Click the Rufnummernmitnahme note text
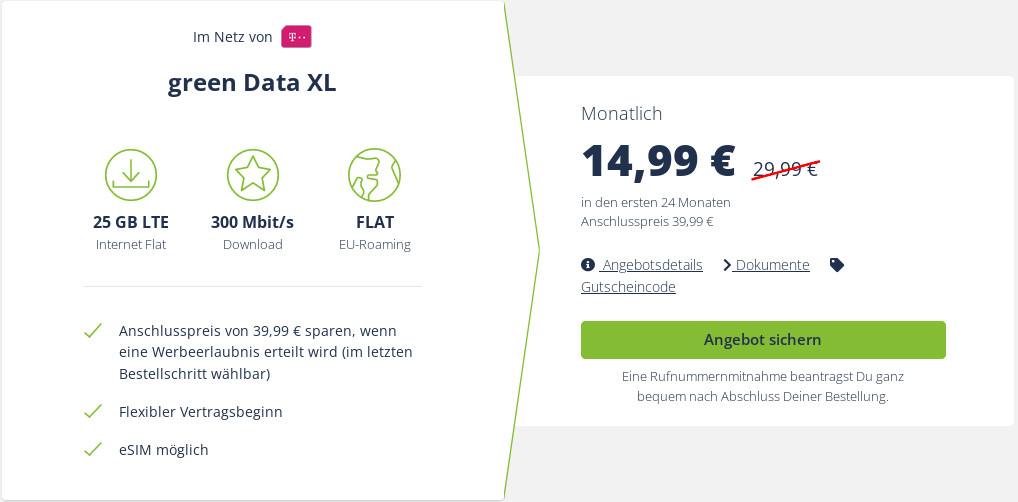The width and height of the screenshot is (1018, 502). tap(762, 387)
